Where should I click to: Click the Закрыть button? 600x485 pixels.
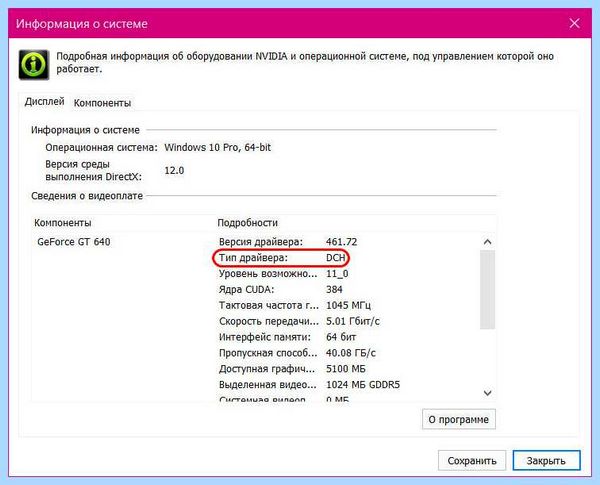pyautogui.click(x=546, y=461)
